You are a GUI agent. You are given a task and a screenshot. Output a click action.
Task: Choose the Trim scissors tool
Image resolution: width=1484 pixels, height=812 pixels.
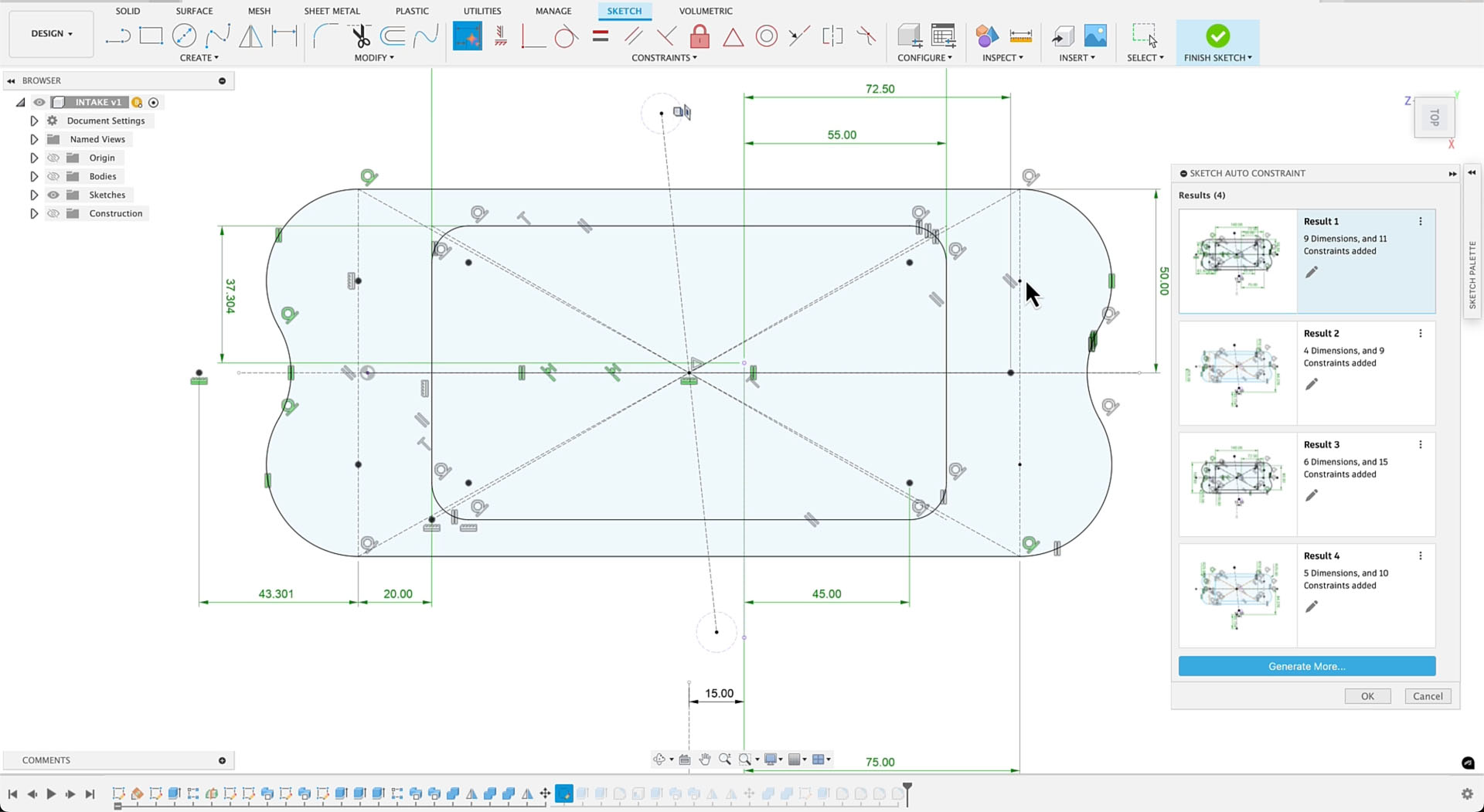(360, 36)
